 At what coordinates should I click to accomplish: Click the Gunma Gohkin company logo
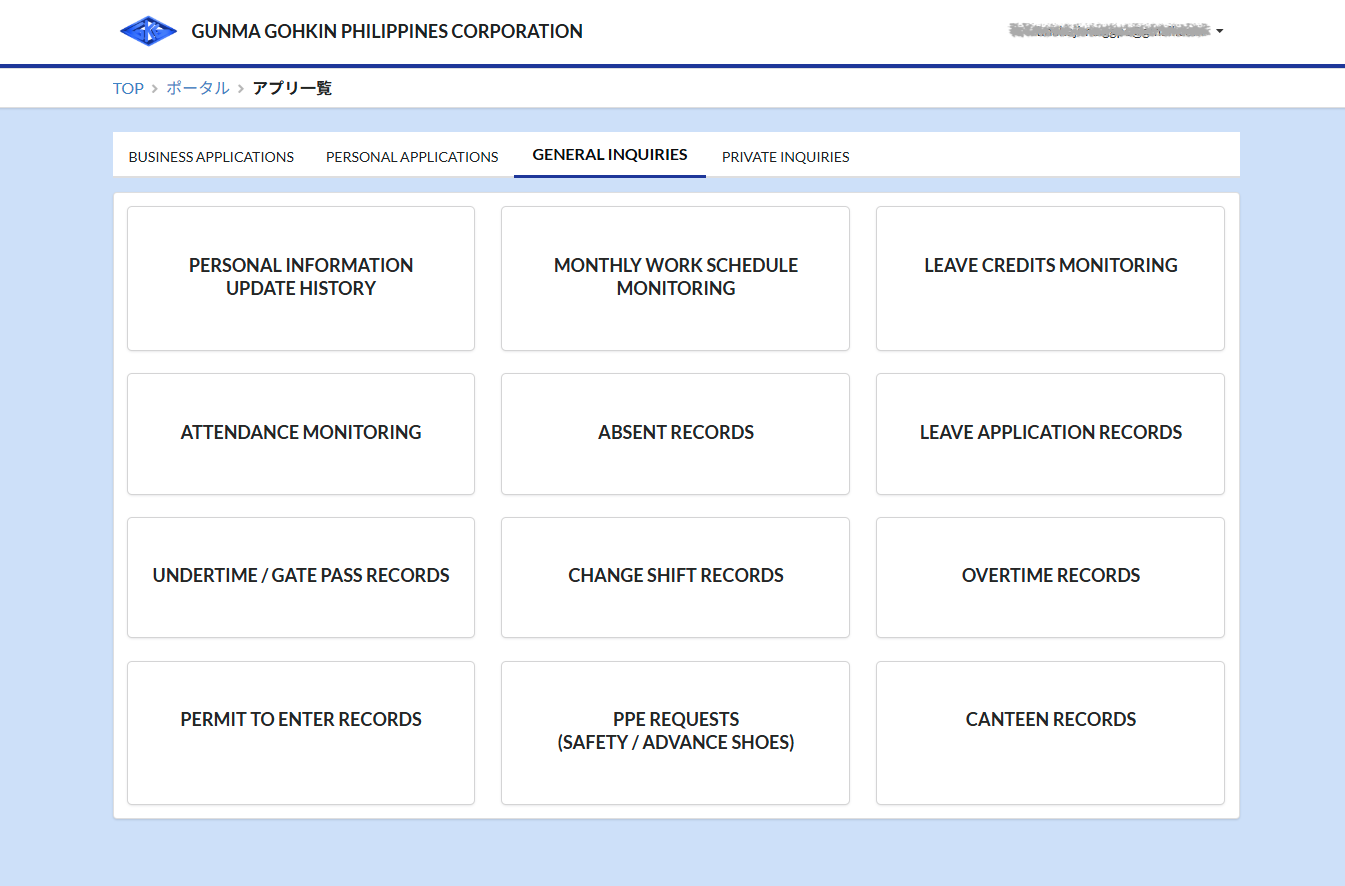coord(148,31)
